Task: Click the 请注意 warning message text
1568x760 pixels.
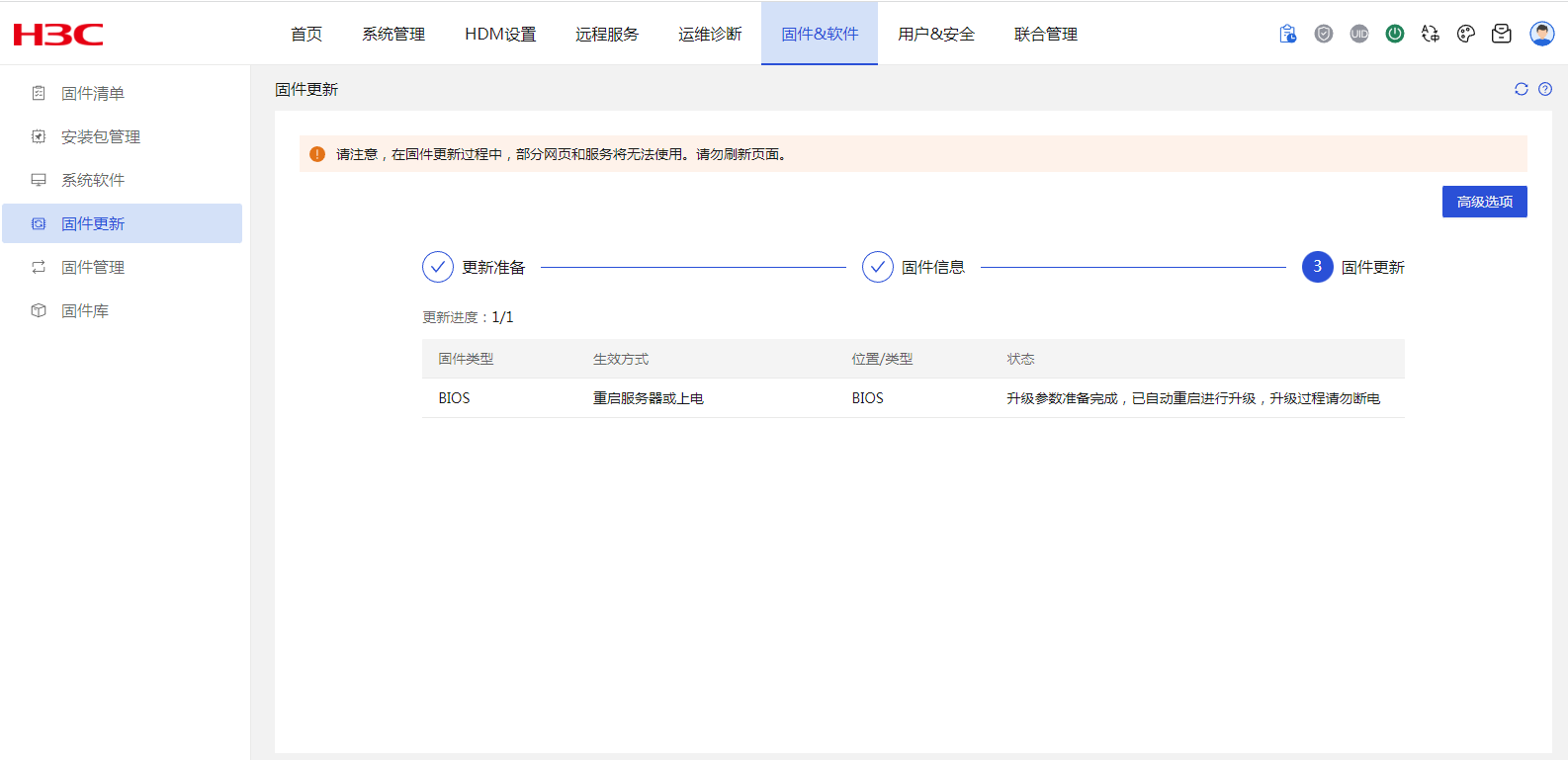Action: point(562,154)
